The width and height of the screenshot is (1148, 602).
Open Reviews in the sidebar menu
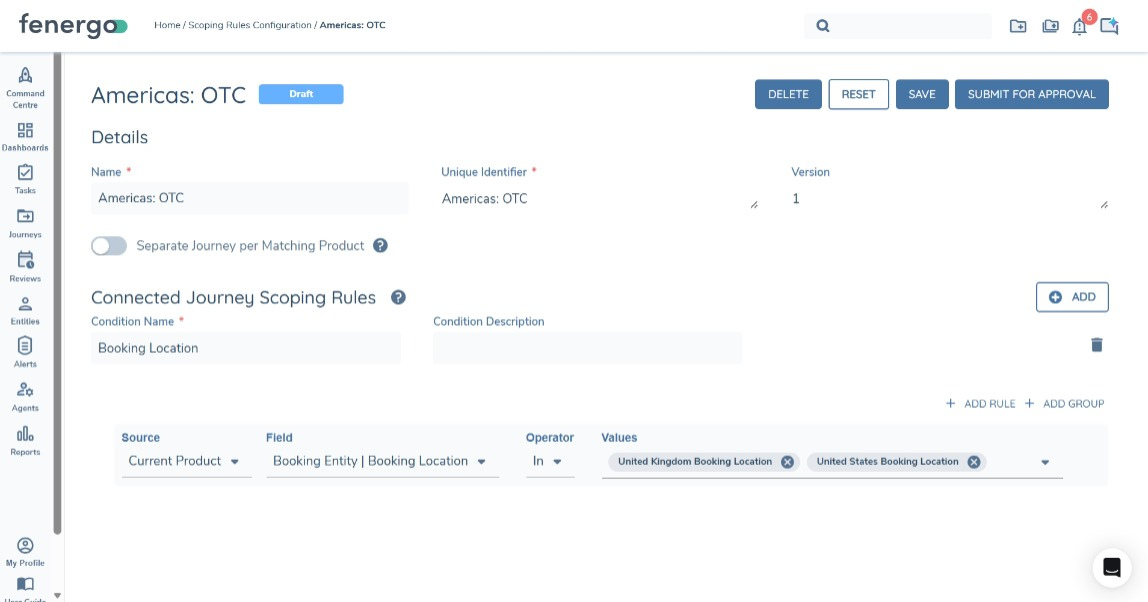(25, 261)
